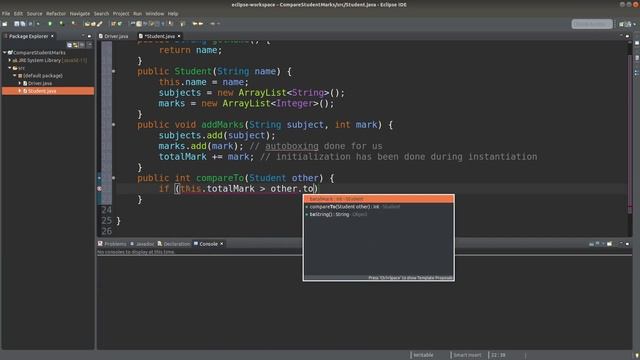Select the JRE System Library entry
The image size is (640, 360).
pyautogui.click(x=49, y=60)
